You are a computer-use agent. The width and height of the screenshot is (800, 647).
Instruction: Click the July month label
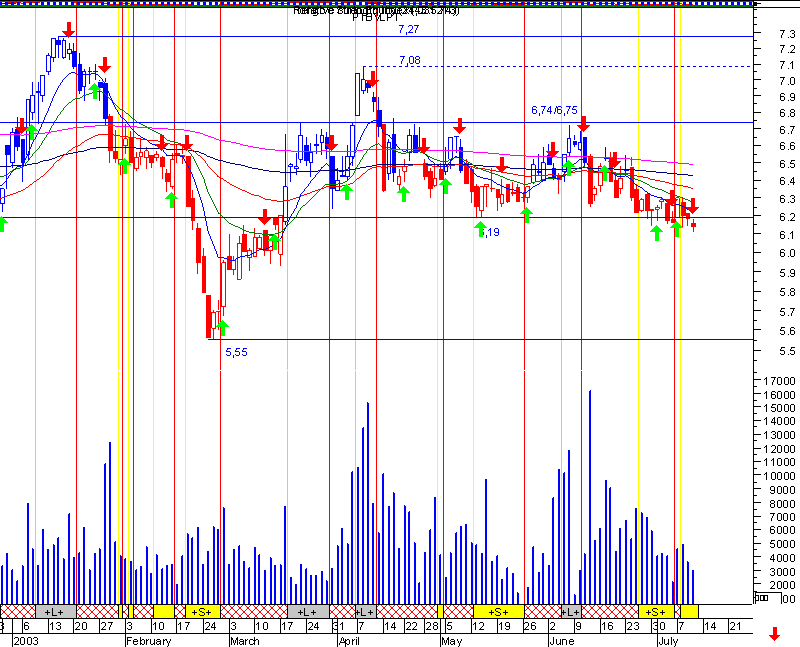668,641
